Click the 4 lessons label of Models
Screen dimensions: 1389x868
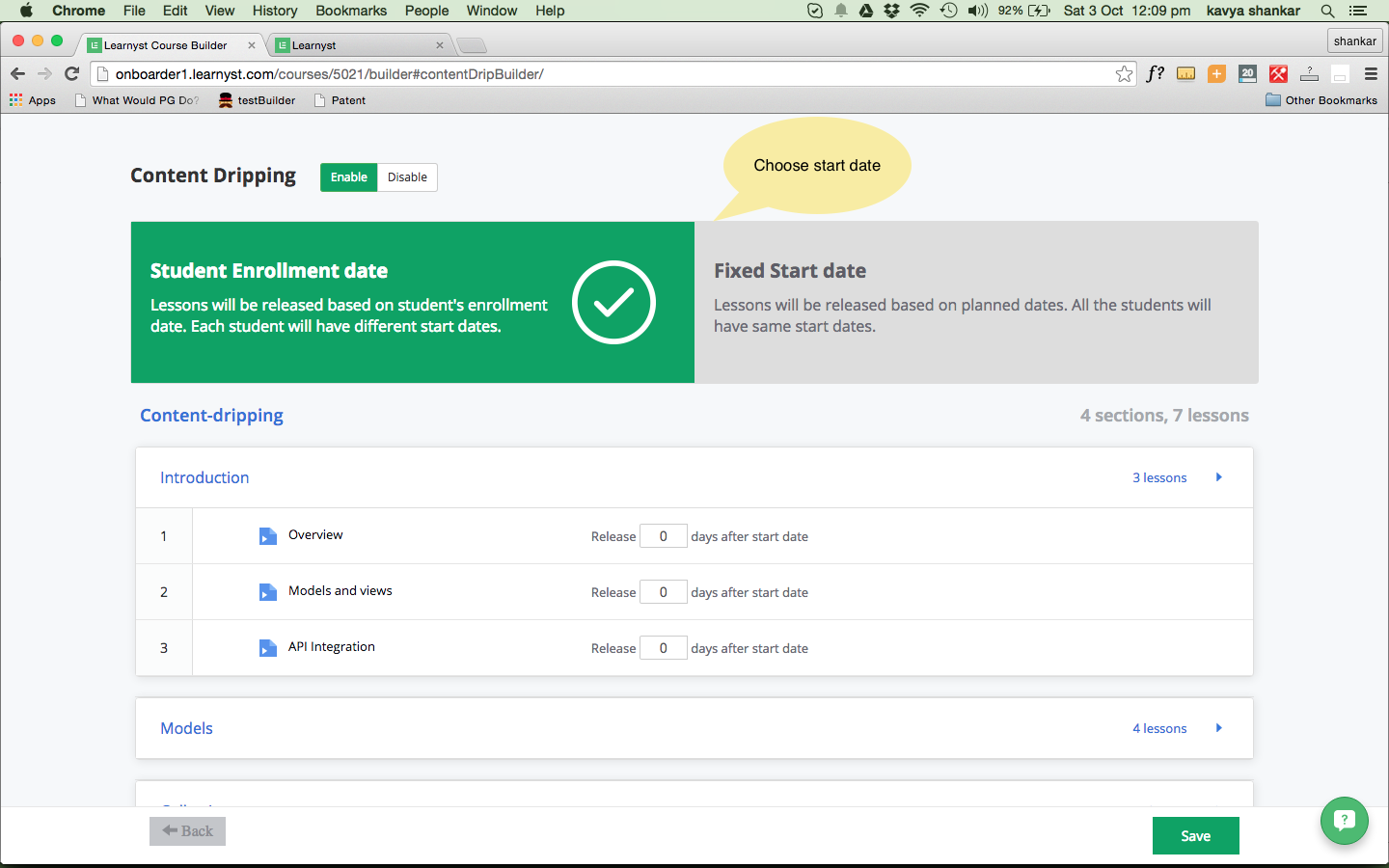pyautogui.click(x=1159, y=728)
